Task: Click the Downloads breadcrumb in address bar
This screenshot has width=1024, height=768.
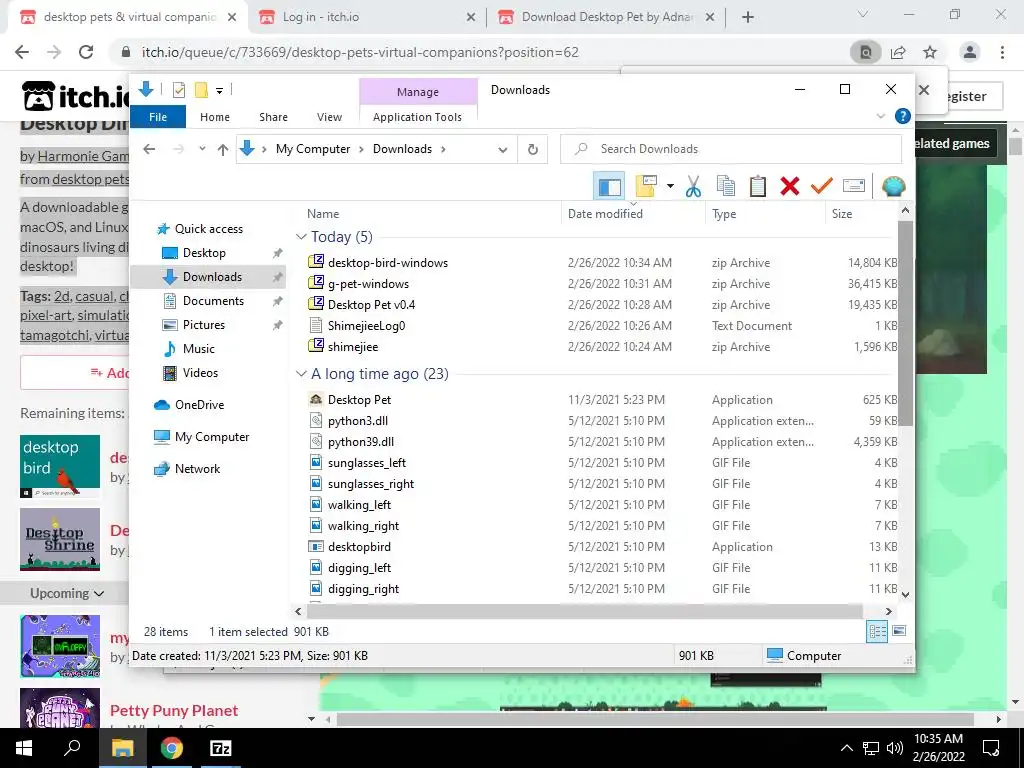Action: [402, 149]
